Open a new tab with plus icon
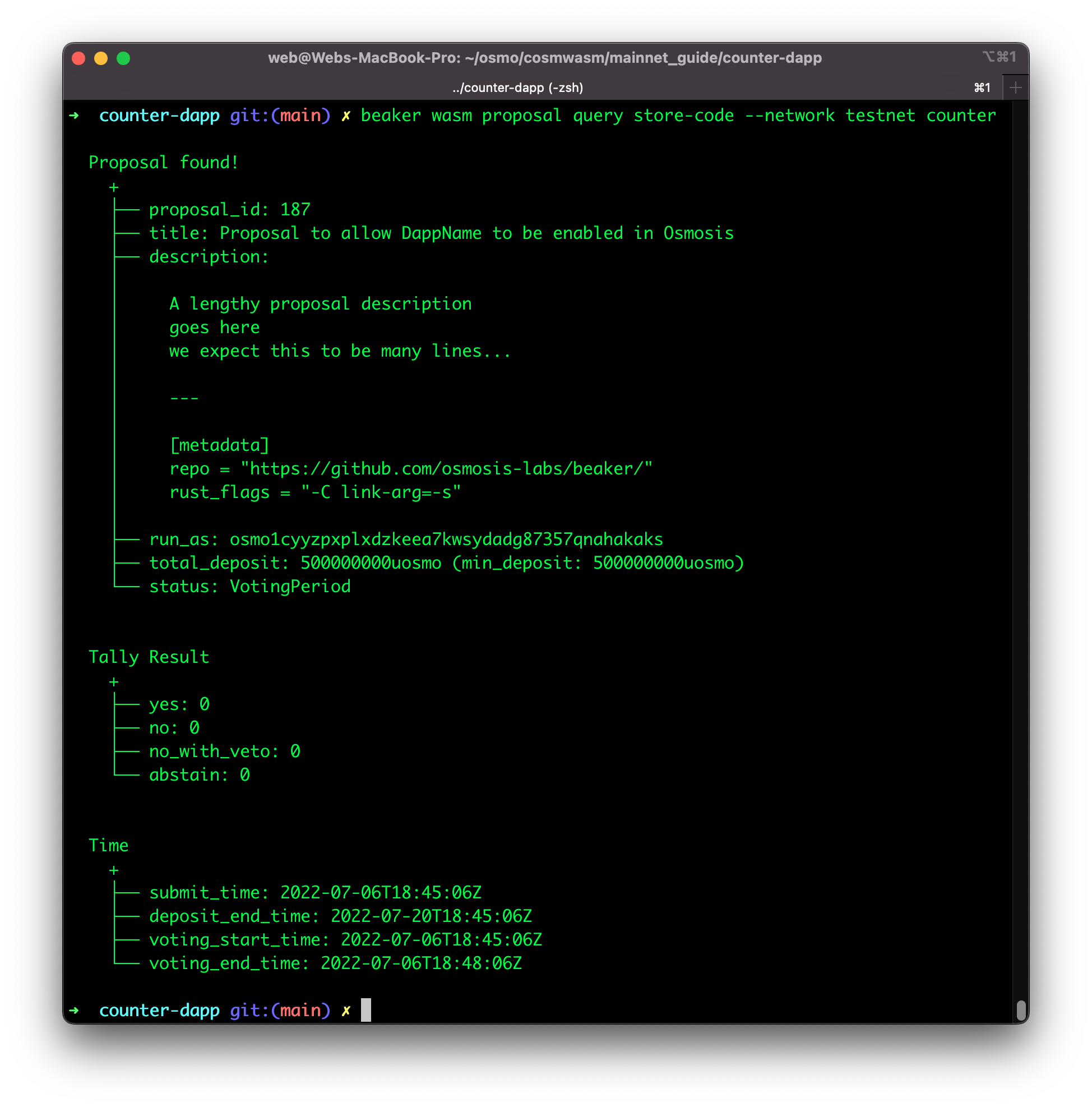This screenshot has height=1107, width=1092. coord(1015,87)
